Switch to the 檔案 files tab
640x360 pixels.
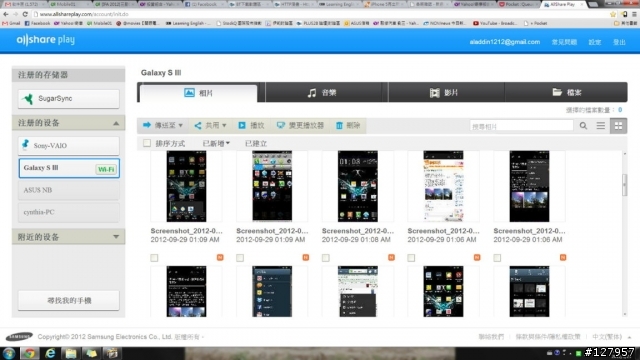coord(567,93)
